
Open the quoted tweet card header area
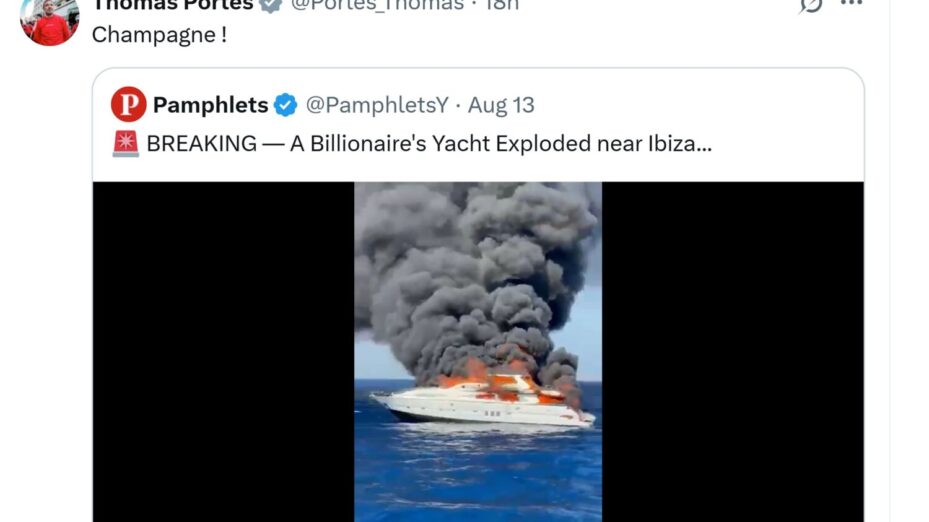(478, 125)
